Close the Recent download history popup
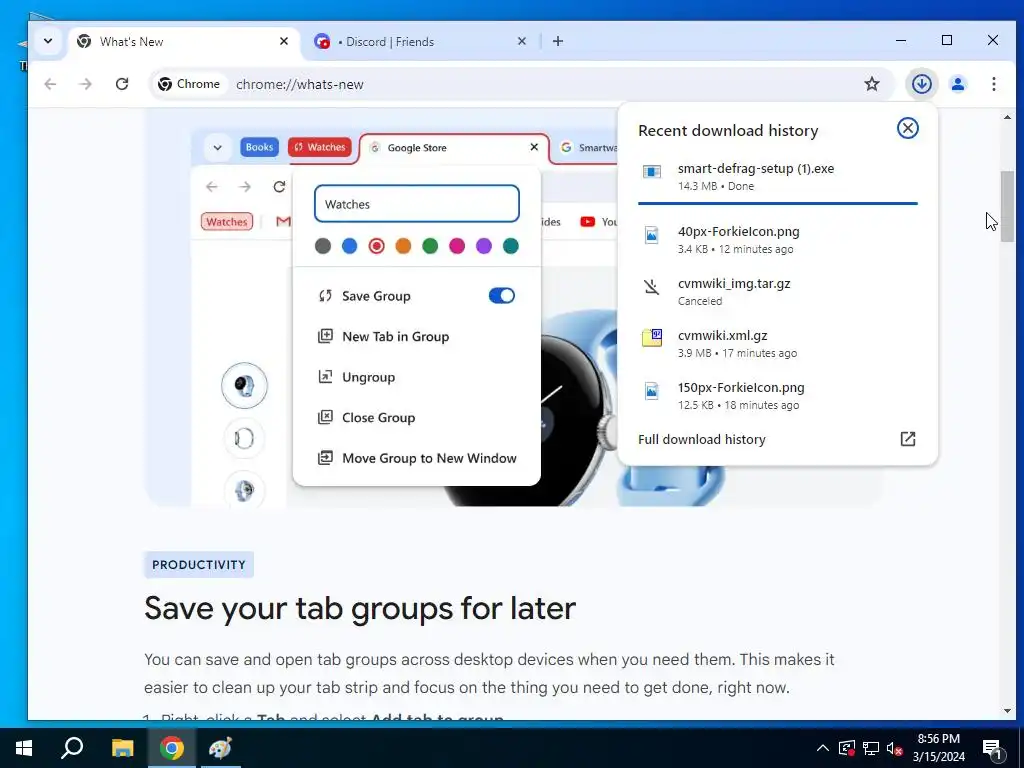Viewport: 1024px width, 768px height. (907, 128)
